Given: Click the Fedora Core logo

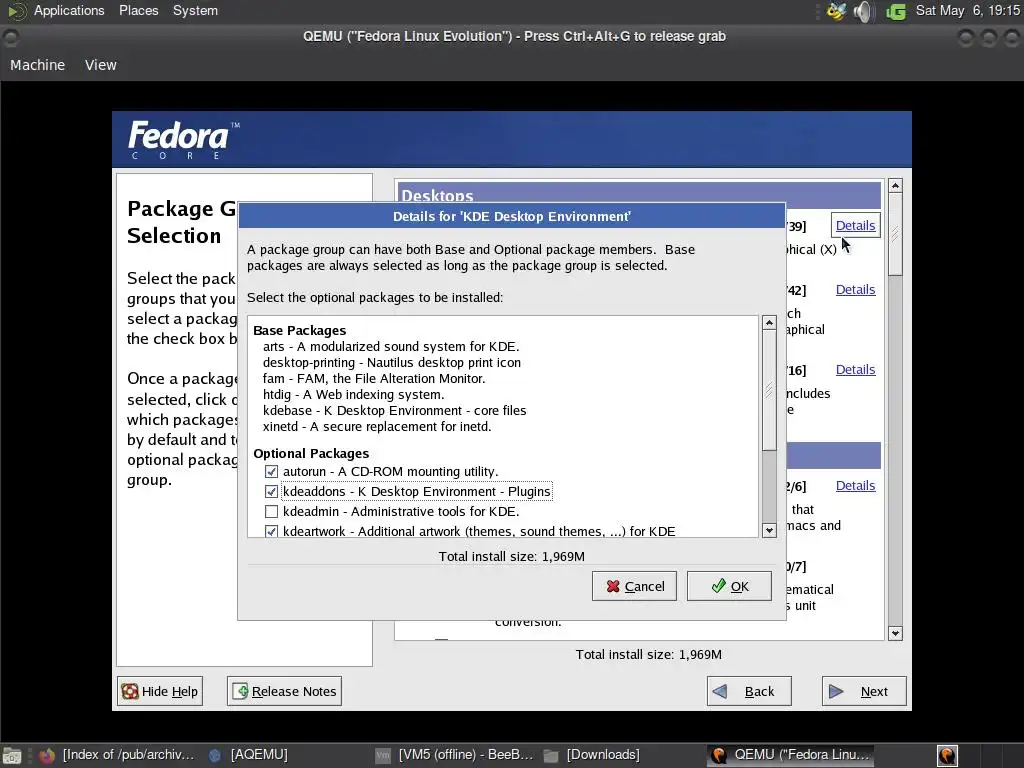Looking at the screenshot, I should pyautogui.click(x=184, y=140).
